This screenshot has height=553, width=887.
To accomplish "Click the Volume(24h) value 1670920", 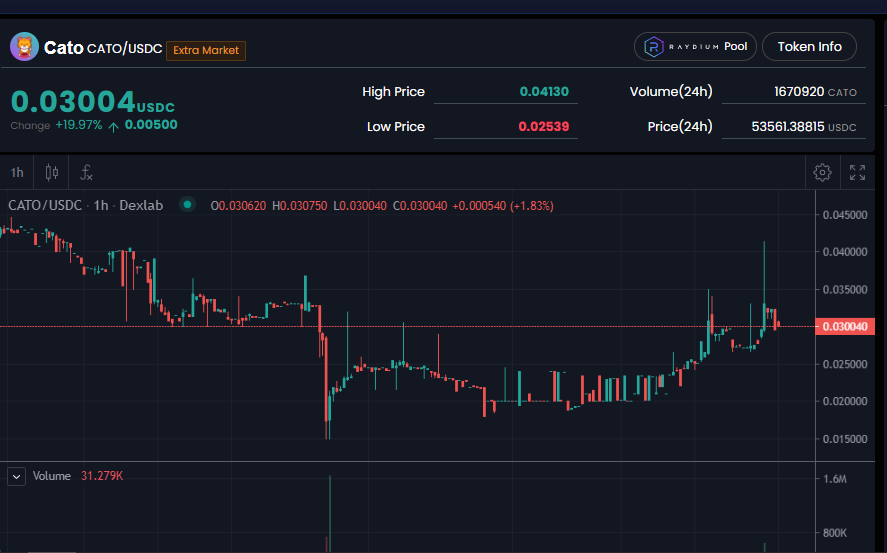I will point(799,92).
